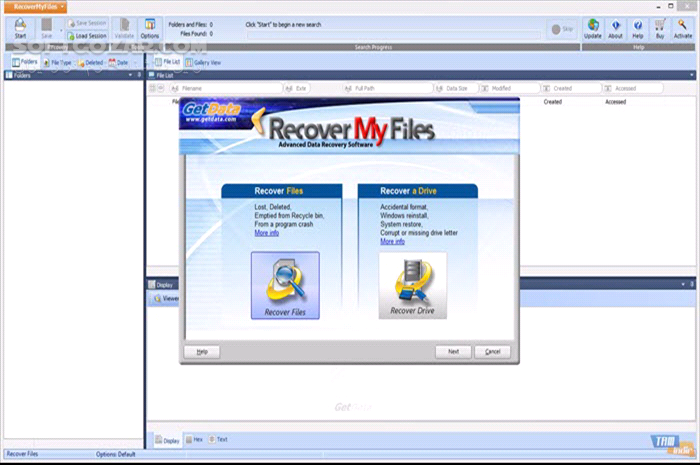
Task: Open the RecoverMyFiles application menu
Action: tap(36, 7)
